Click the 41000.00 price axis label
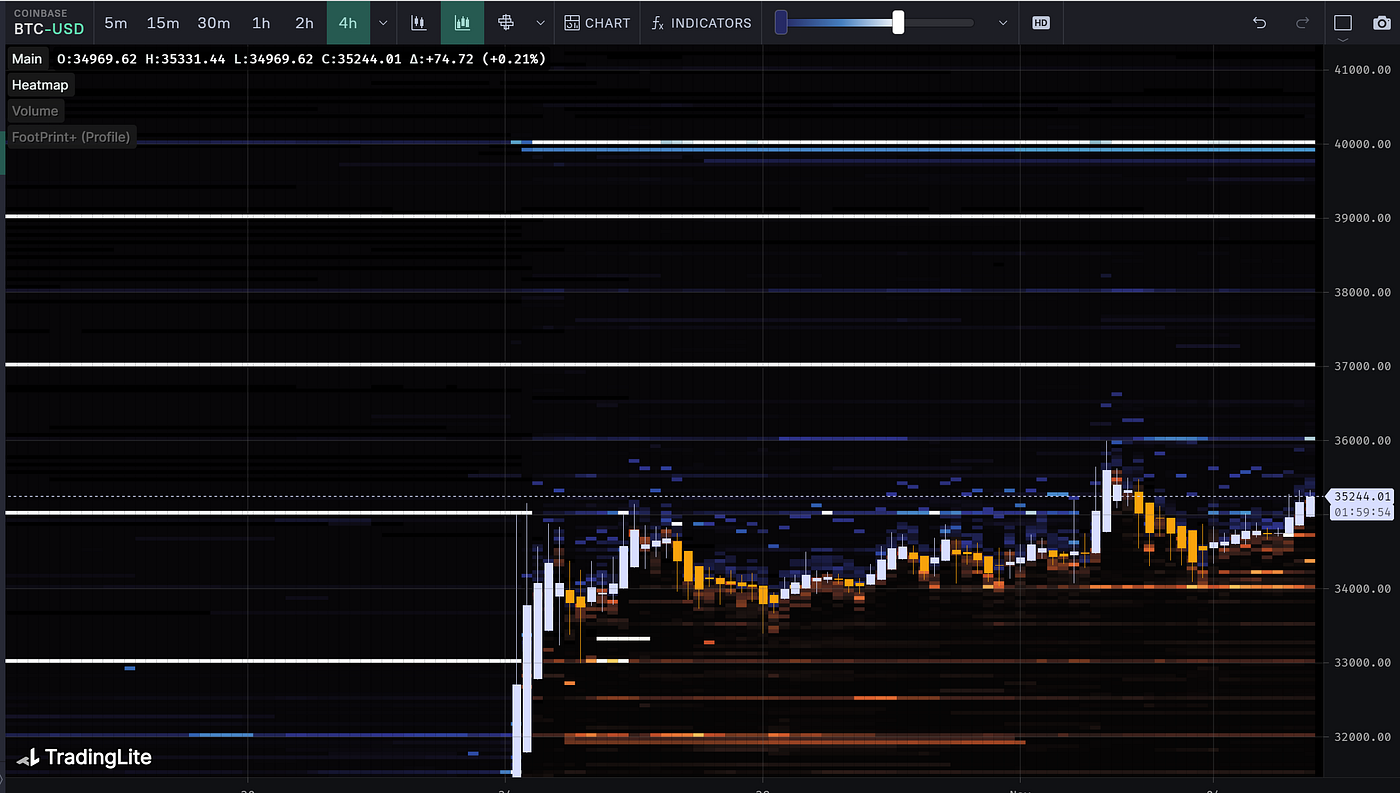 pos(1362,70)
